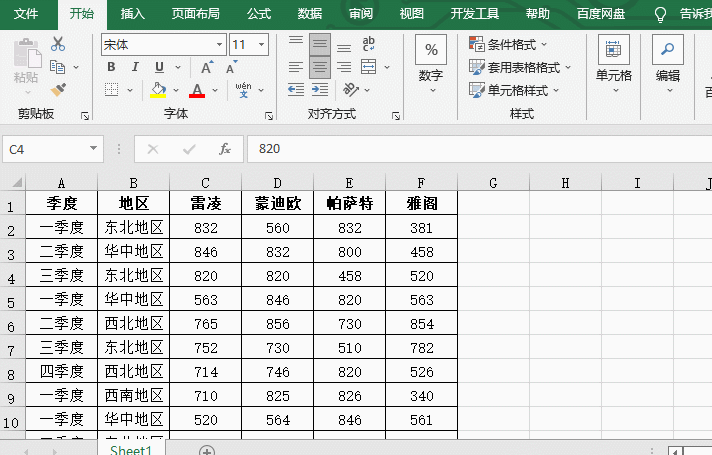Screen dimensions: 712x455
Task: Open the 数字 percent format menu
Action: coord(431,64)
